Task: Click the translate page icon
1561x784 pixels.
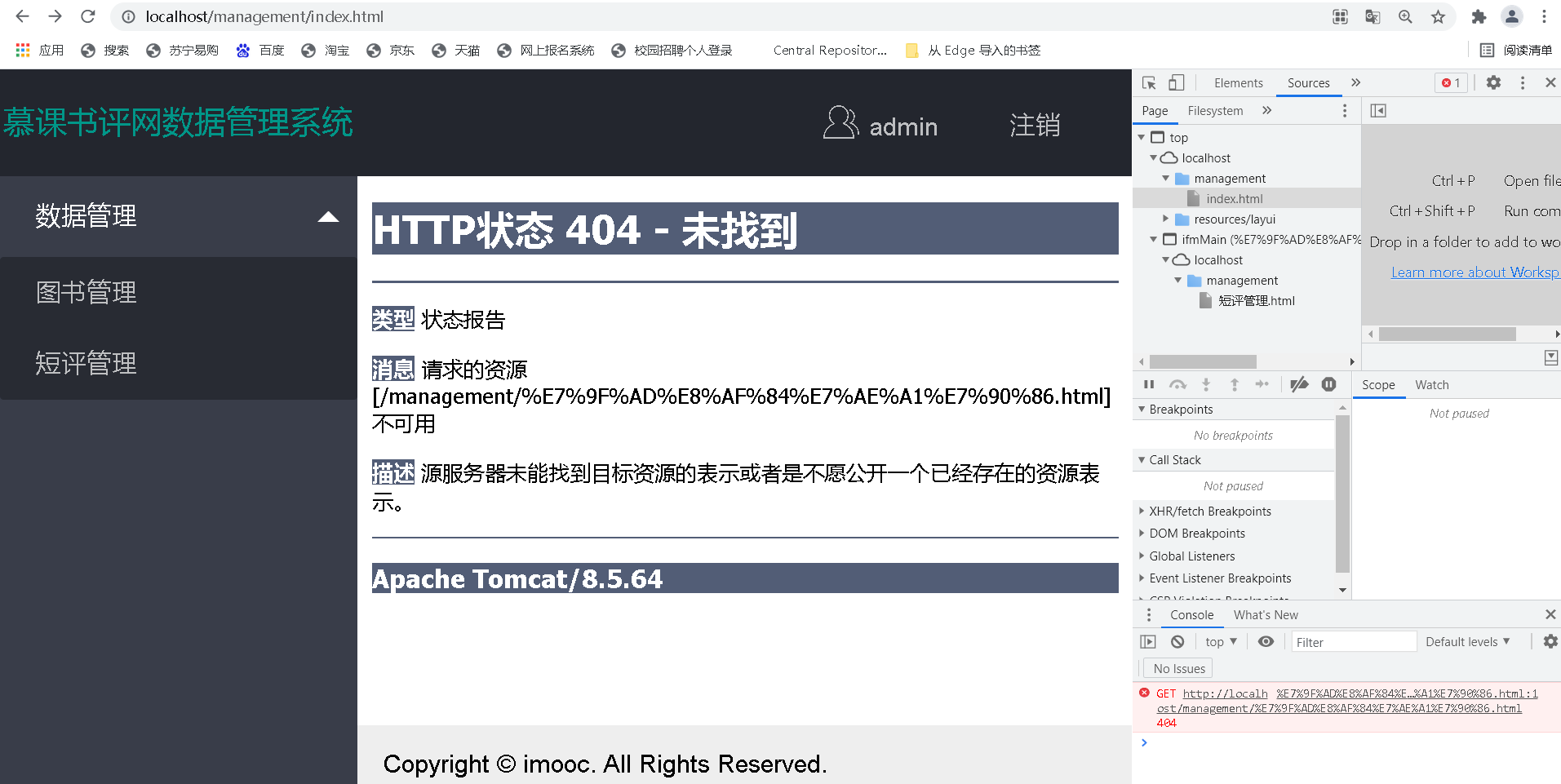Action: point(1373,16)
